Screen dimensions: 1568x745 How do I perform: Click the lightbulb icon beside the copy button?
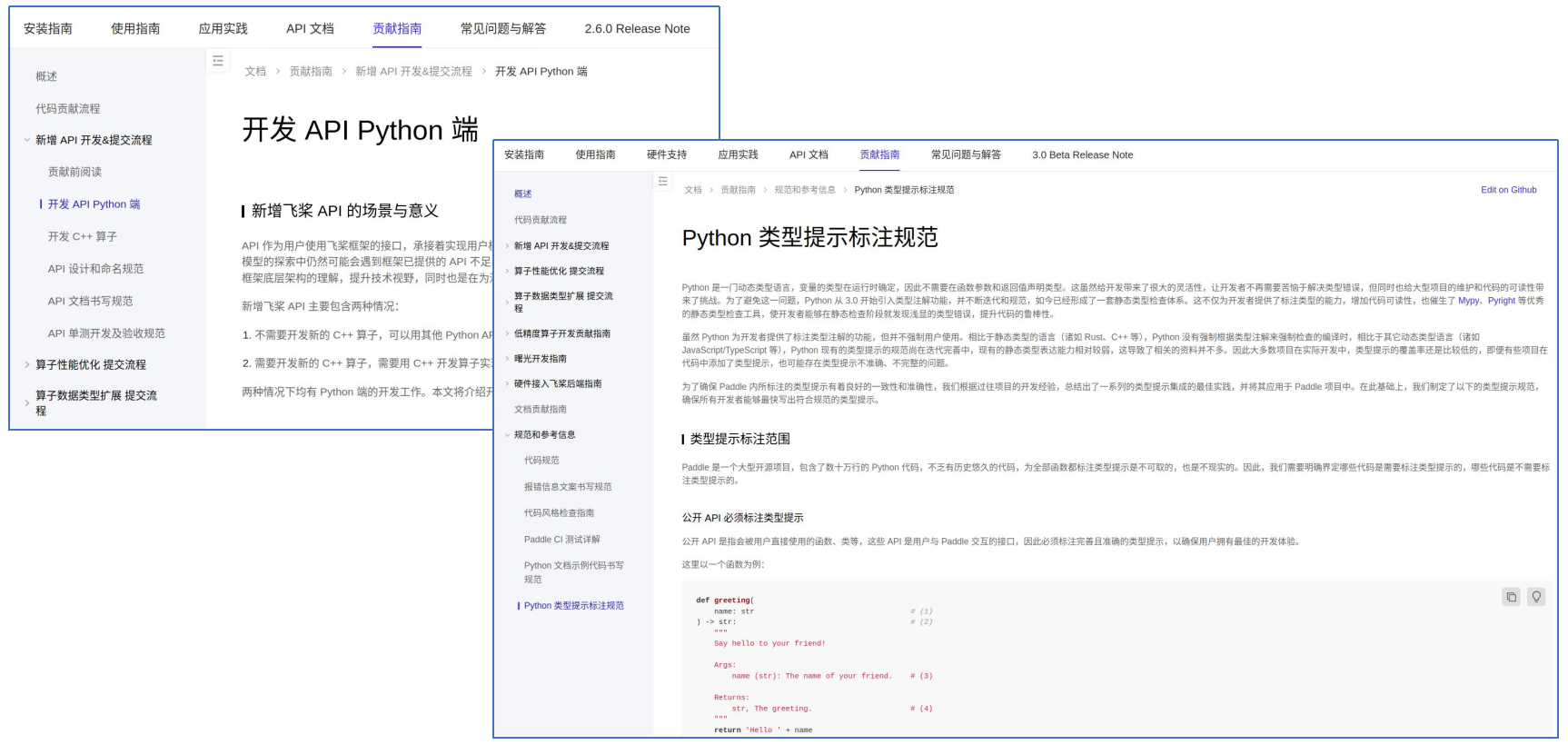click(x=1536, y=597)
